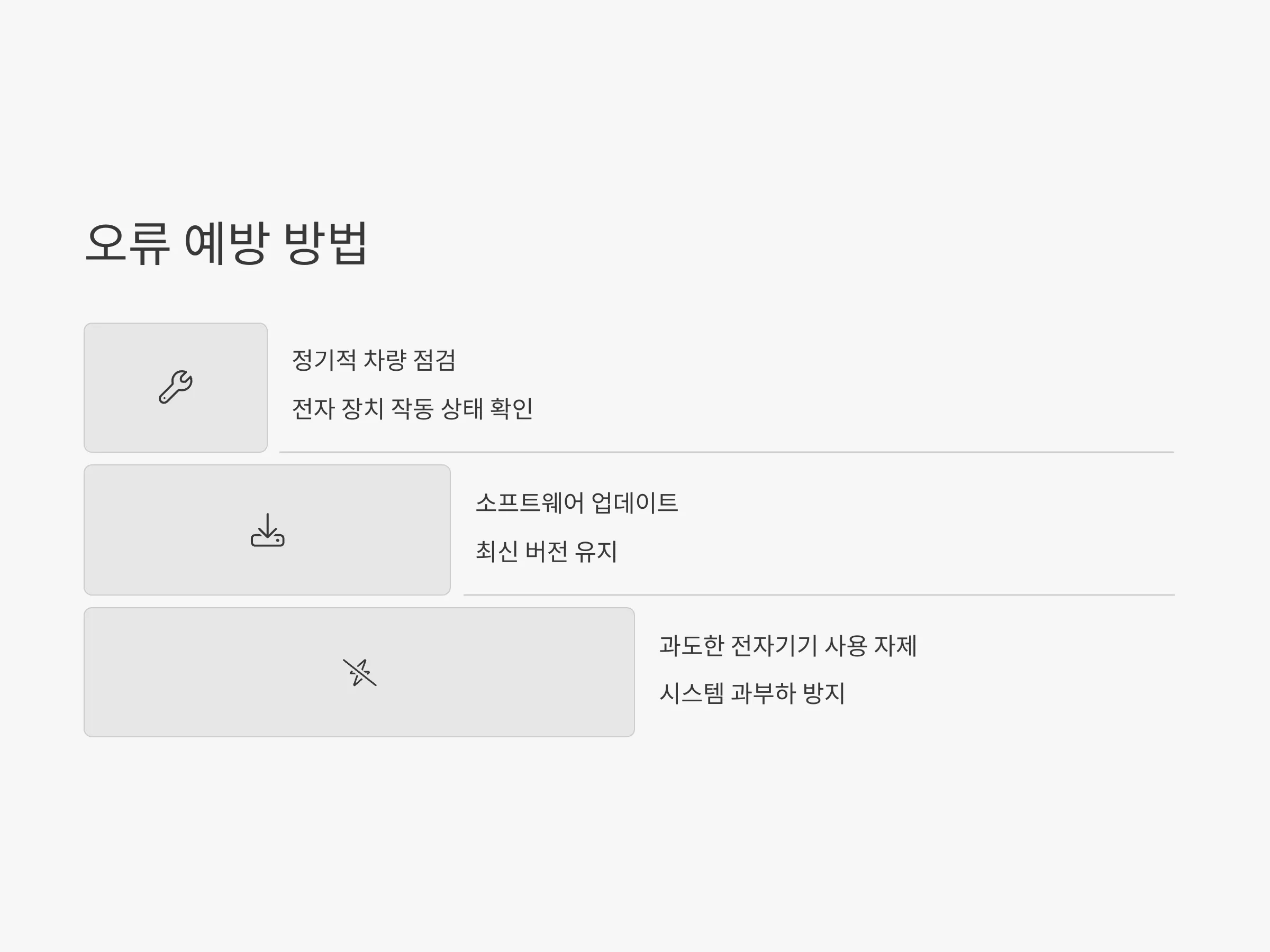
Task: Click the word 방법 in the title
Action: pos(325,243)
